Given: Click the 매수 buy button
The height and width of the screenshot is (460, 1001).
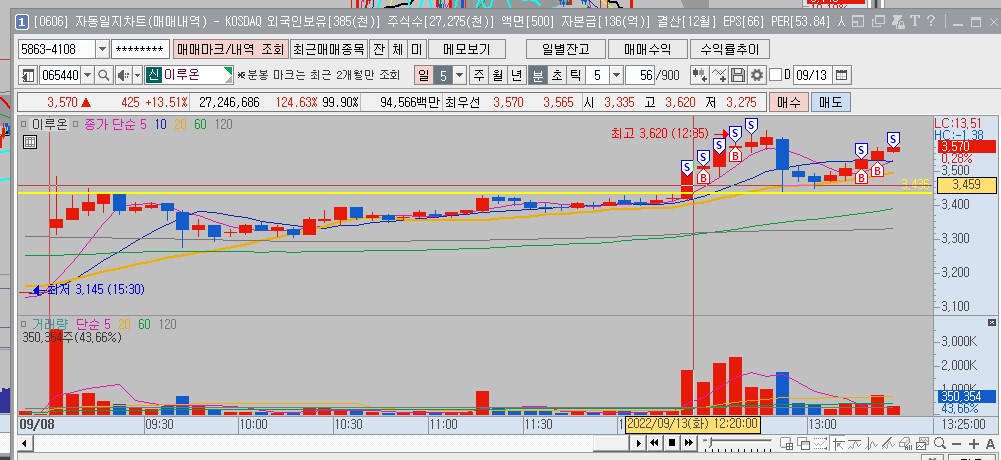Looking at the screenshot, I should 788,102.
